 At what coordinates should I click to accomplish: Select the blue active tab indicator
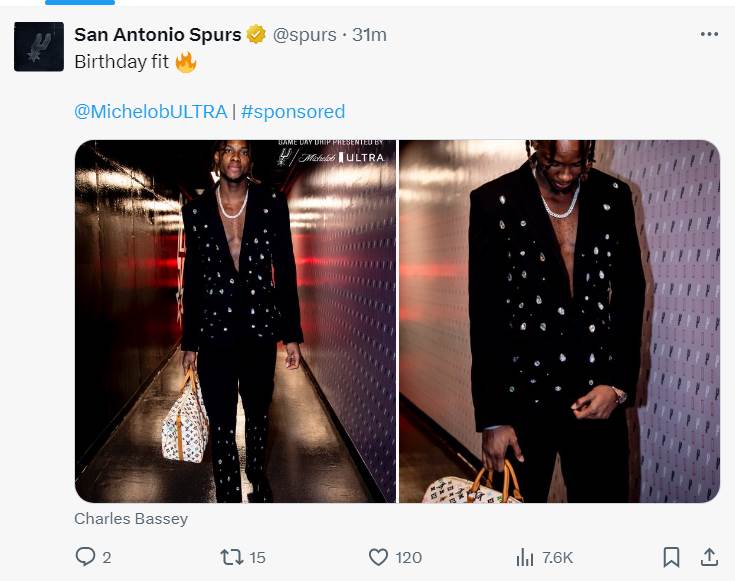pos(80,2)
